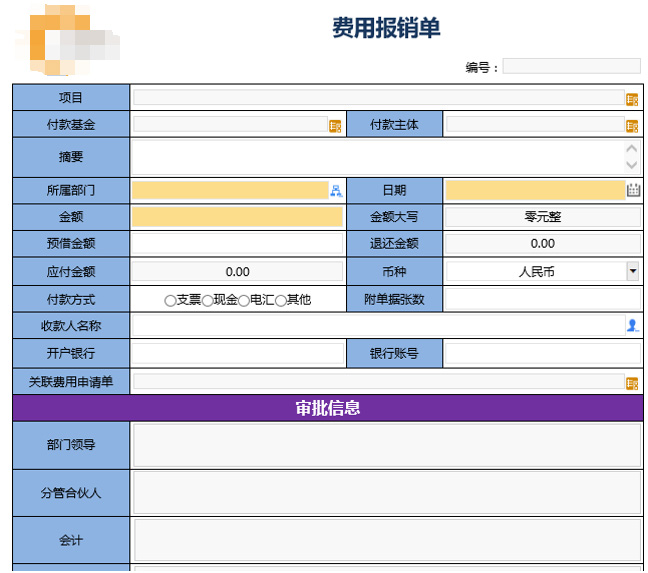648x573 pixels.
Task: Open the 项目 lookup picker icon
Action: tap(632, 99)
